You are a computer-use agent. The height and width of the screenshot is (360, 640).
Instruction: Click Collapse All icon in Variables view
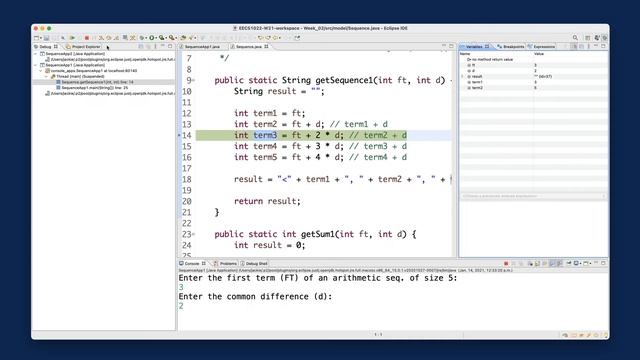581,47
